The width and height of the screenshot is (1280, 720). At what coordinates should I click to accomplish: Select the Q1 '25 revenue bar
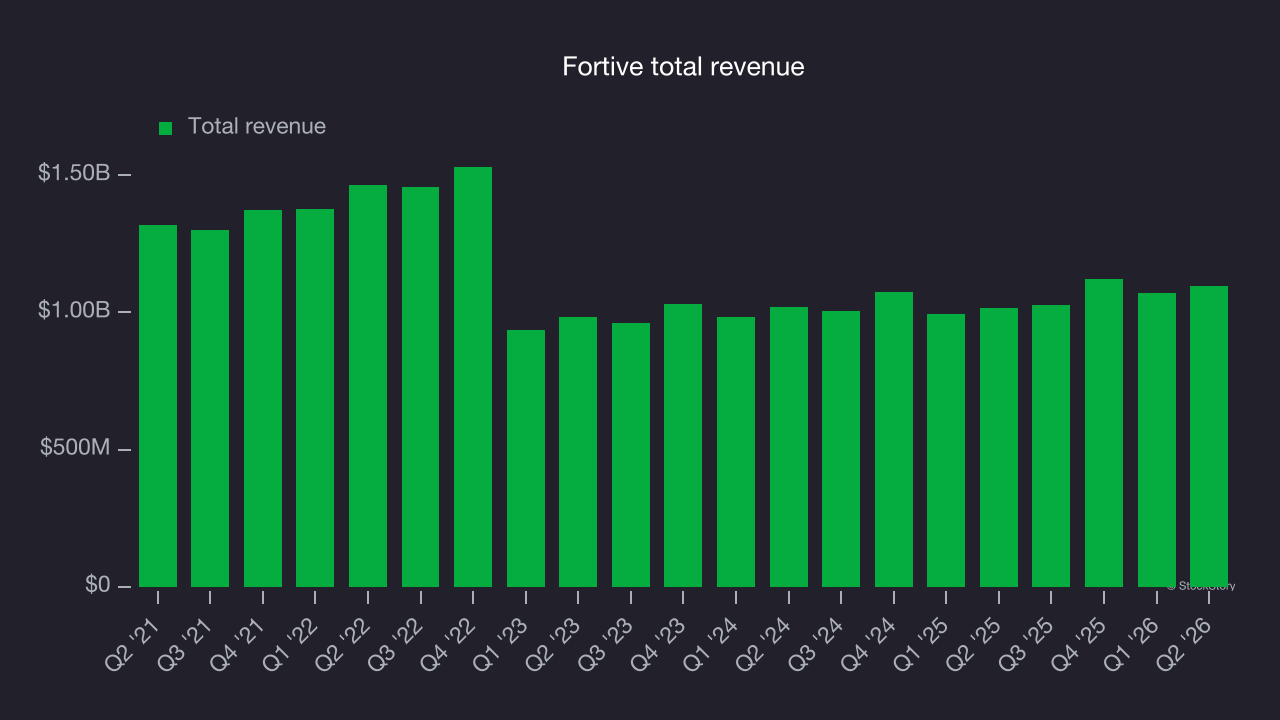tap(946, 451)
